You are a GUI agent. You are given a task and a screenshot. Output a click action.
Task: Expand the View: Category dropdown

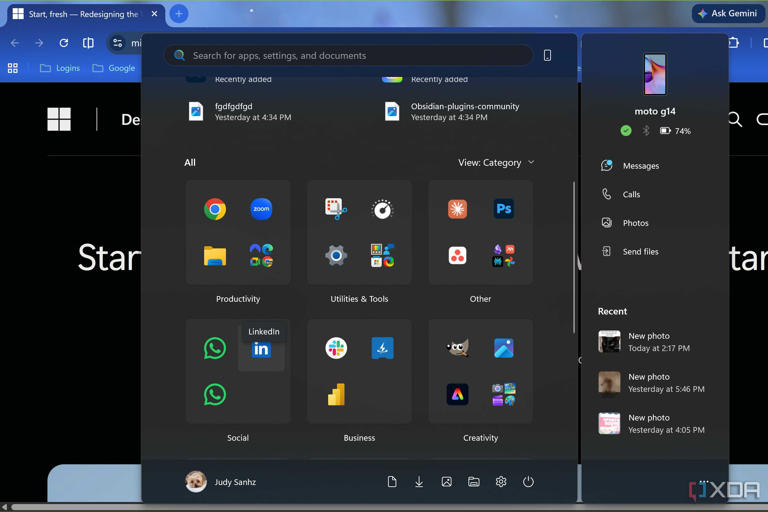496,163
